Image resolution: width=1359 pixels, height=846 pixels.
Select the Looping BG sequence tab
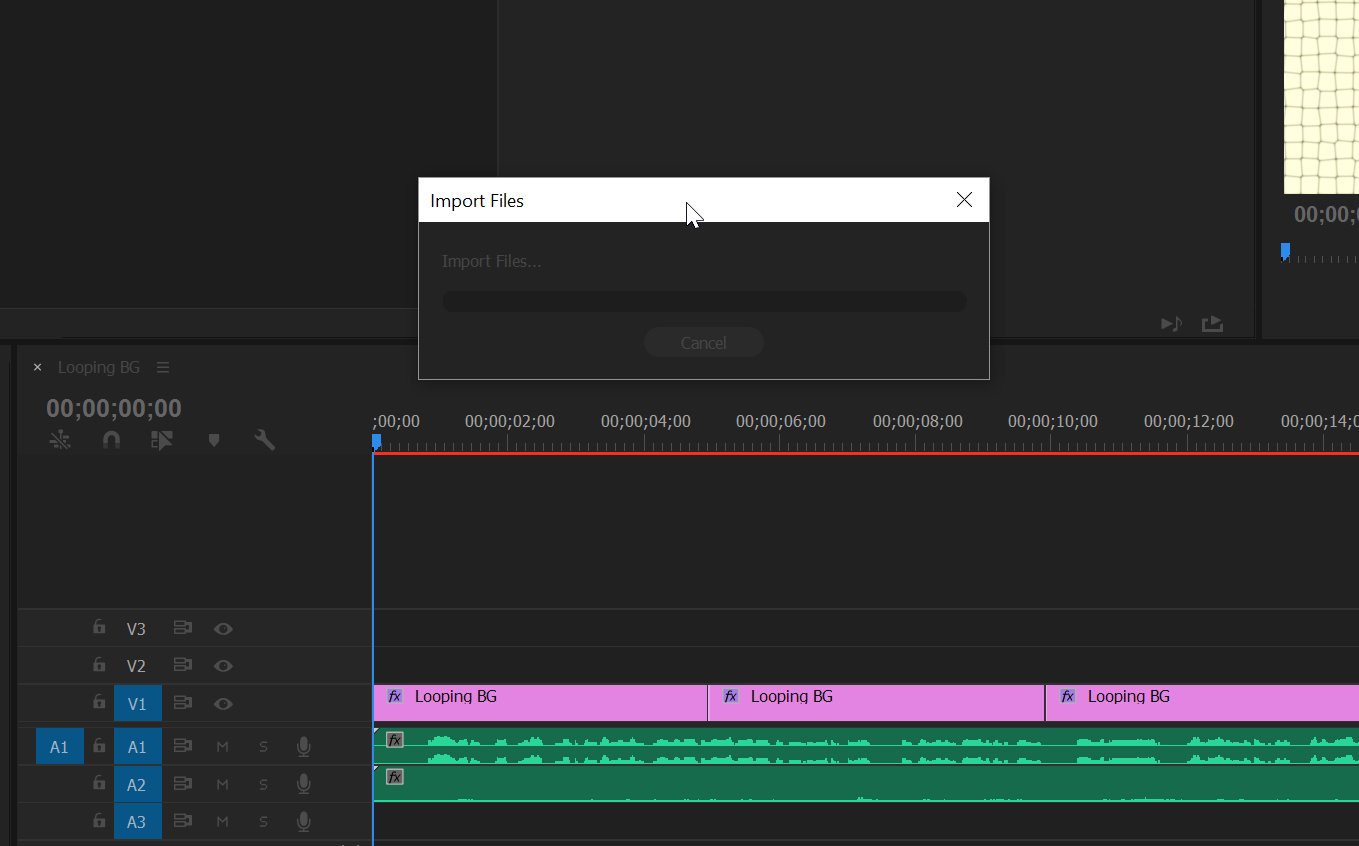(x=99, y=367)
